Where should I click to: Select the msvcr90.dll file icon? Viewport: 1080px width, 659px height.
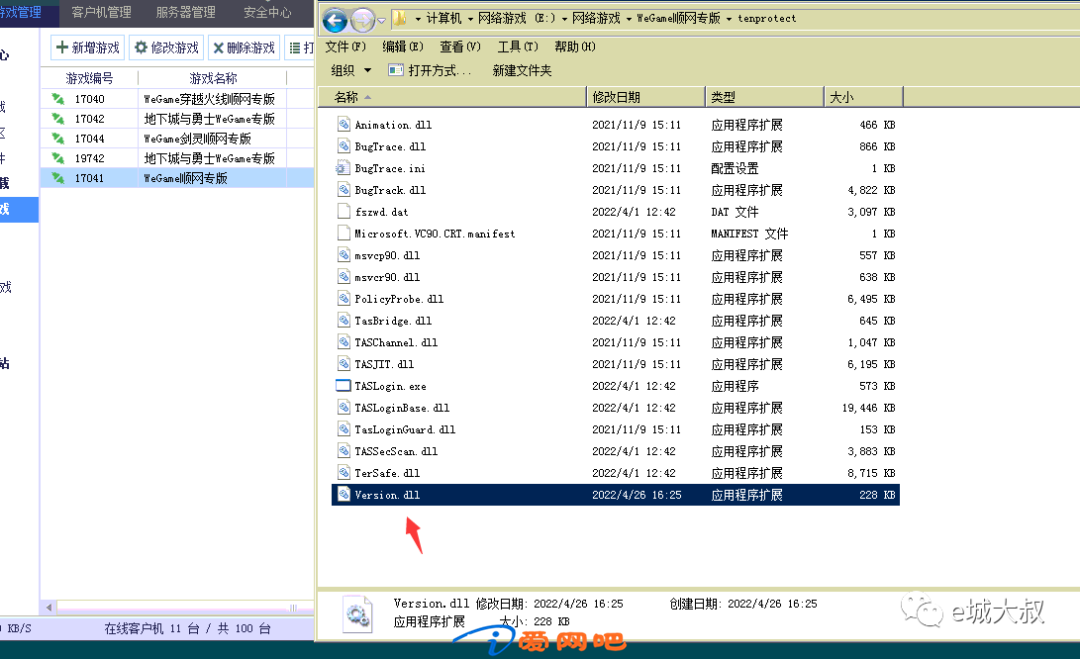coord(344,277)
